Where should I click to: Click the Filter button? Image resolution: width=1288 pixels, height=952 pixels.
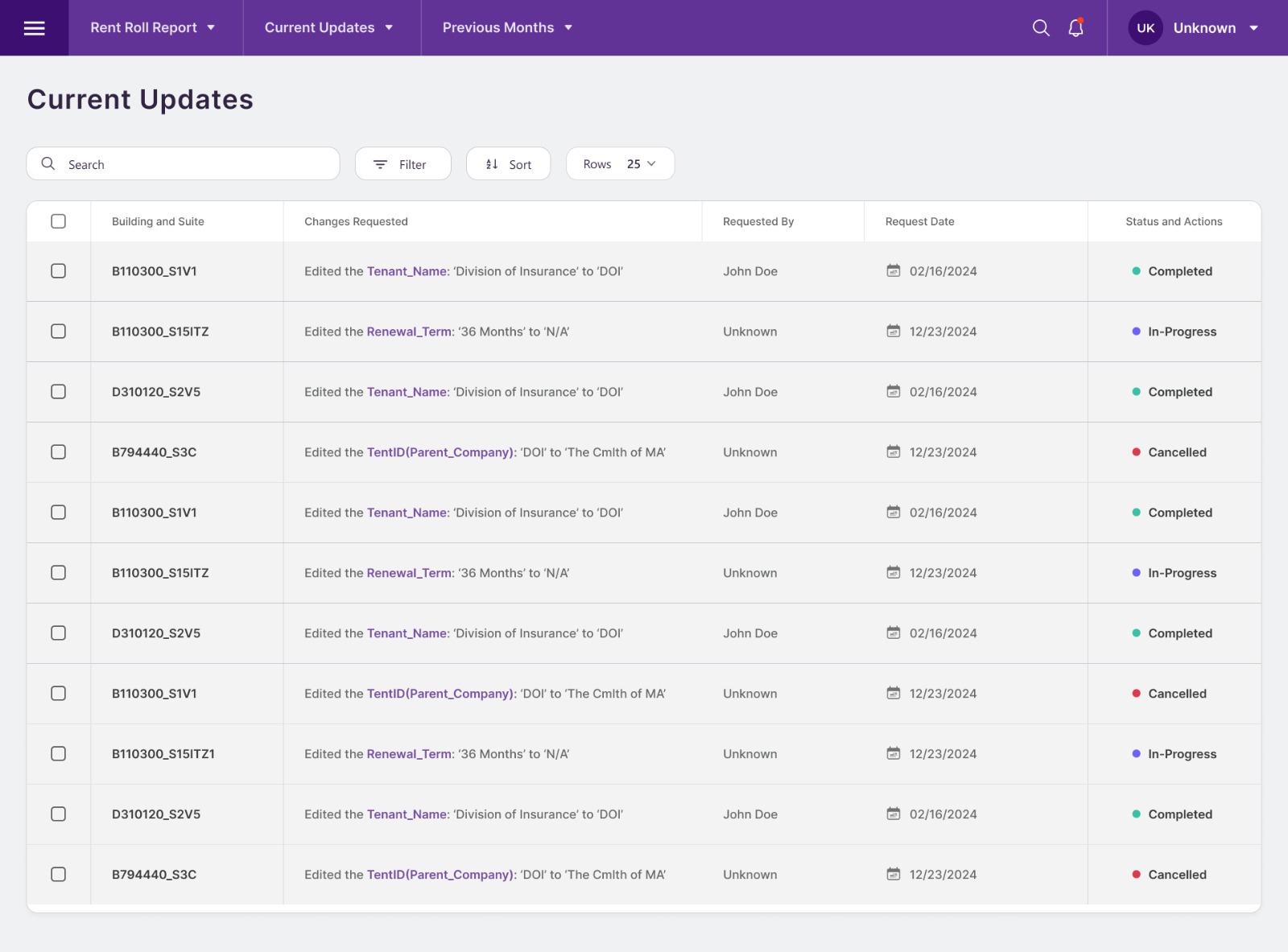point(402,163)
